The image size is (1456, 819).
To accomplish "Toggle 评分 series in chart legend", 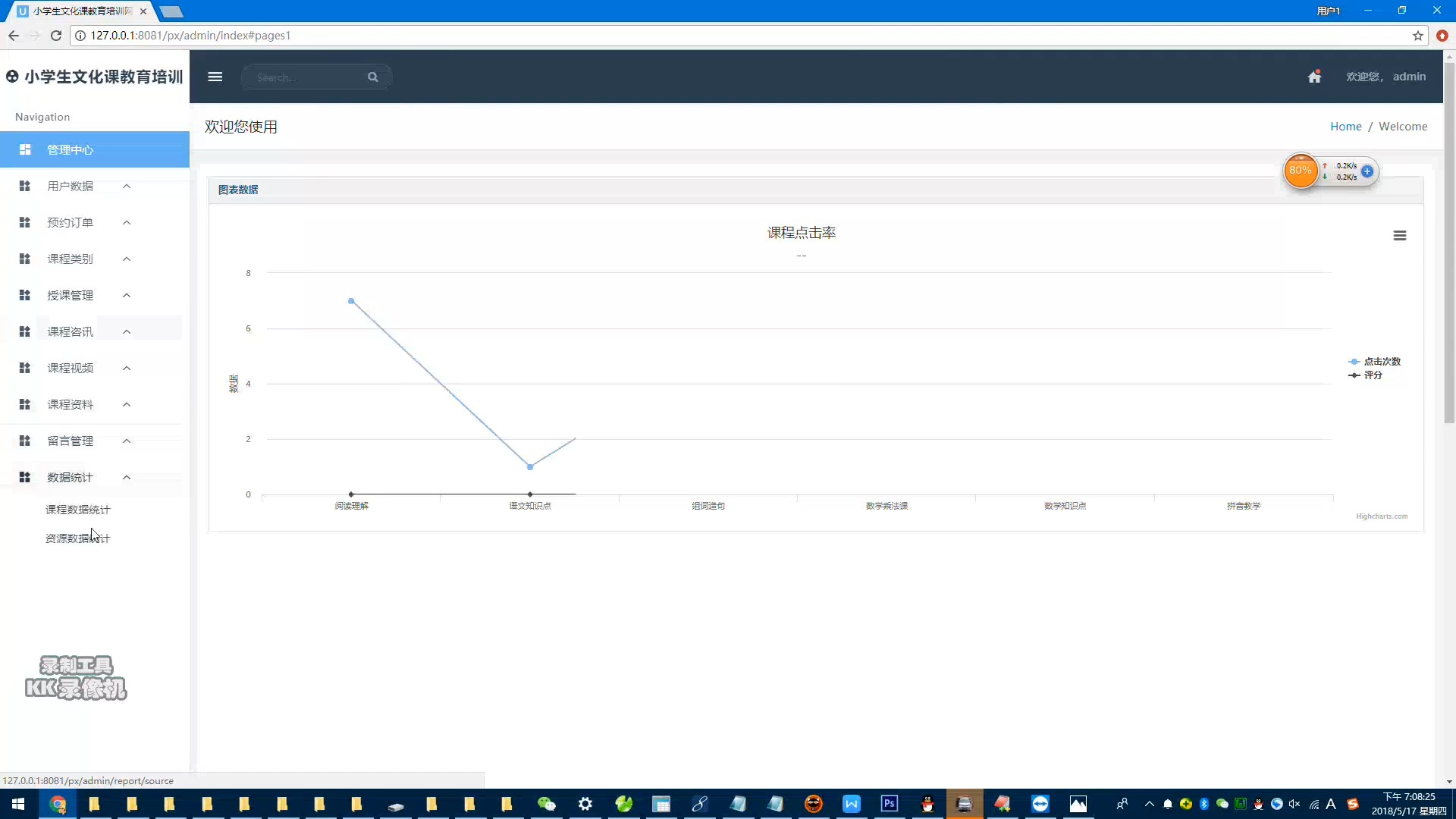I will click(1366, 375).
